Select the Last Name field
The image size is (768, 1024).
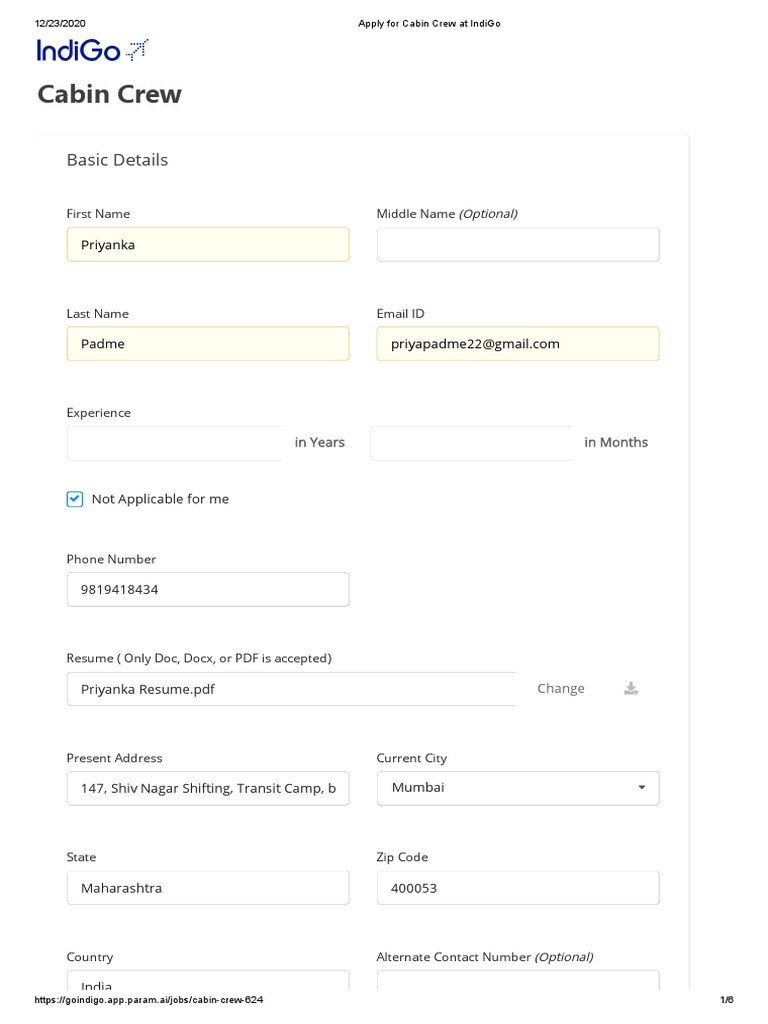(208, 344)
